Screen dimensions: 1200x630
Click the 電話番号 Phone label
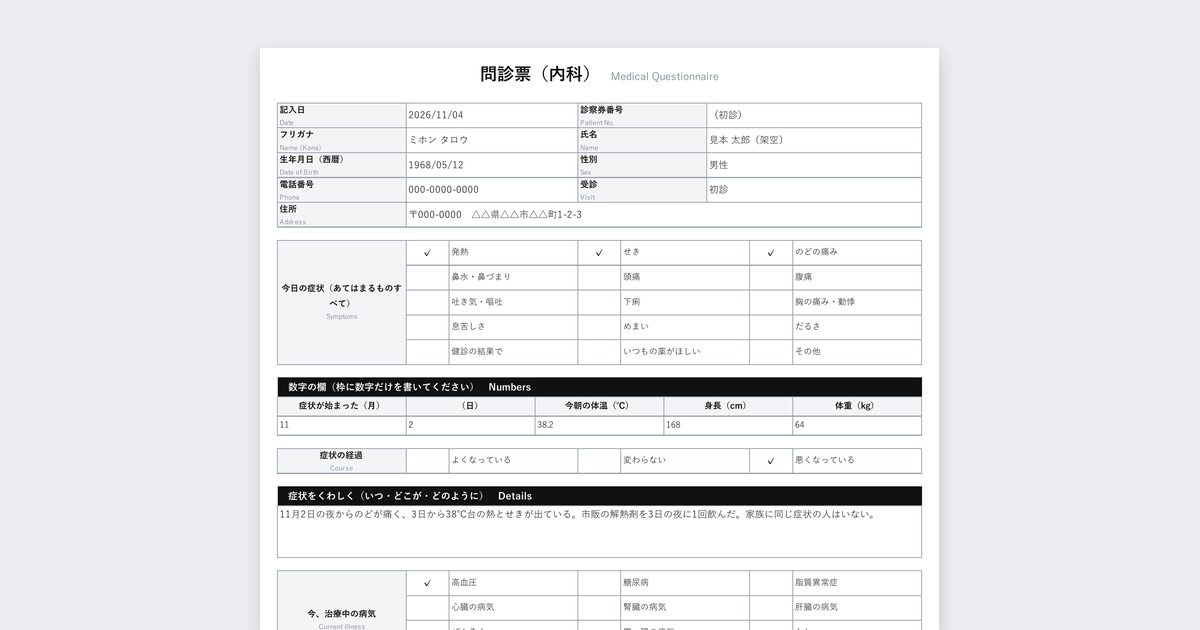tap(342, 190)
